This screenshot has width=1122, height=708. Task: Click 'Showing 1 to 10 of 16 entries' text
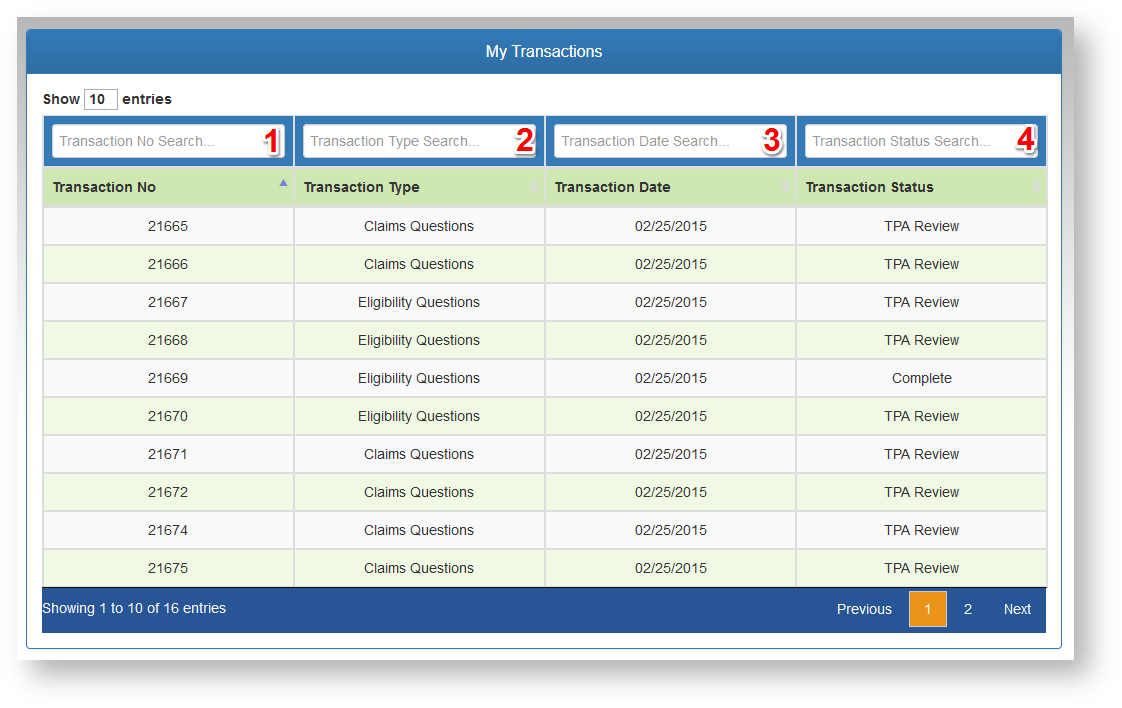pos(134,608)
